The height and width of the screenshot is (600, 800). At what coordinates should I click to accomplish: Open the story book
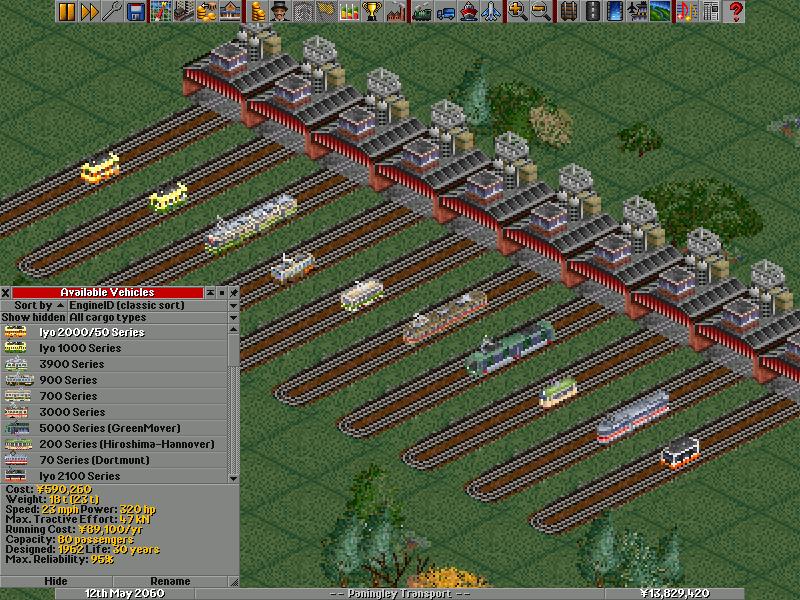coord(303,11)
